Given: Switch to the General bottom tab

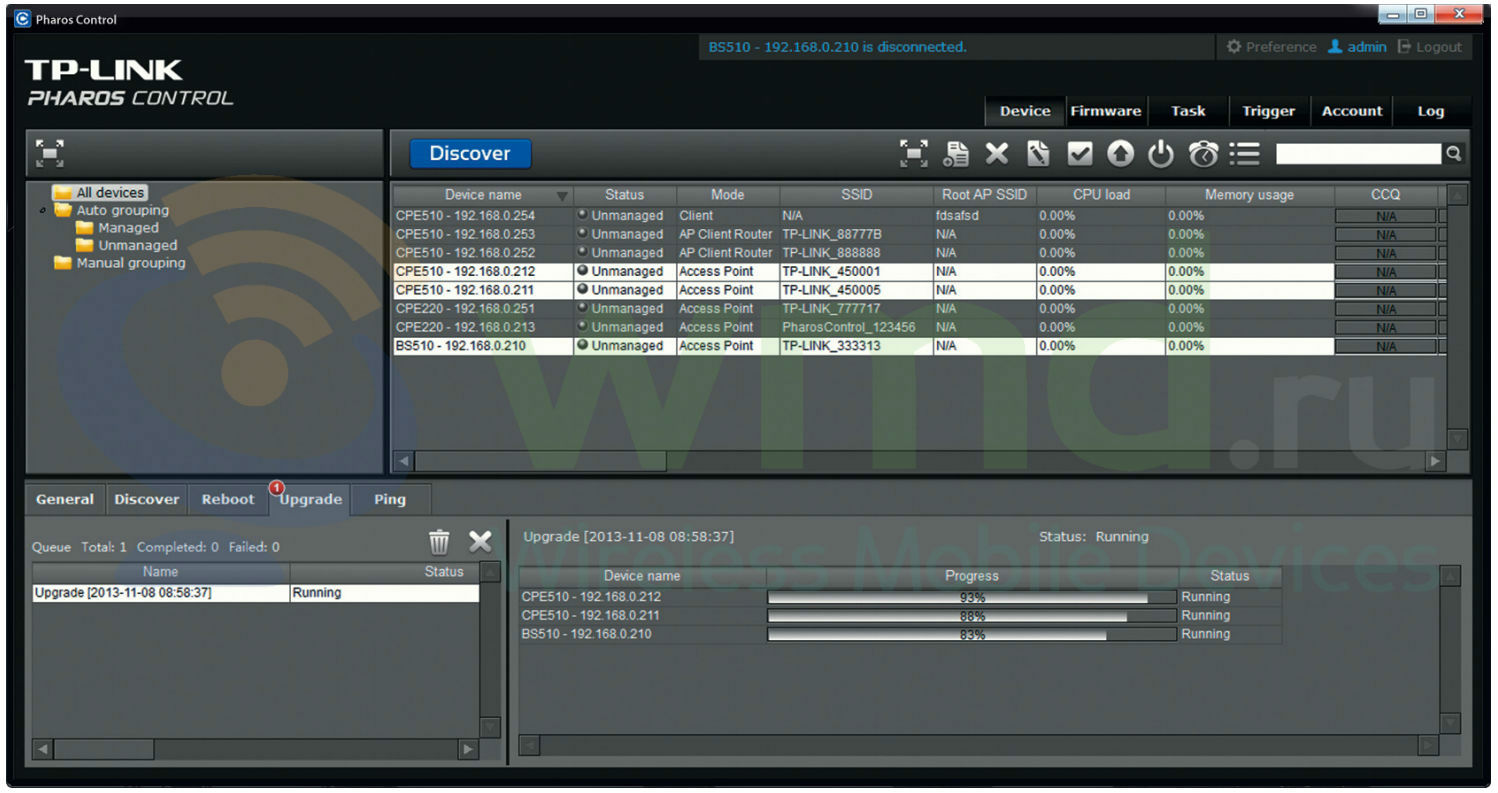Looking at the screenshot, I should (65, 499).
